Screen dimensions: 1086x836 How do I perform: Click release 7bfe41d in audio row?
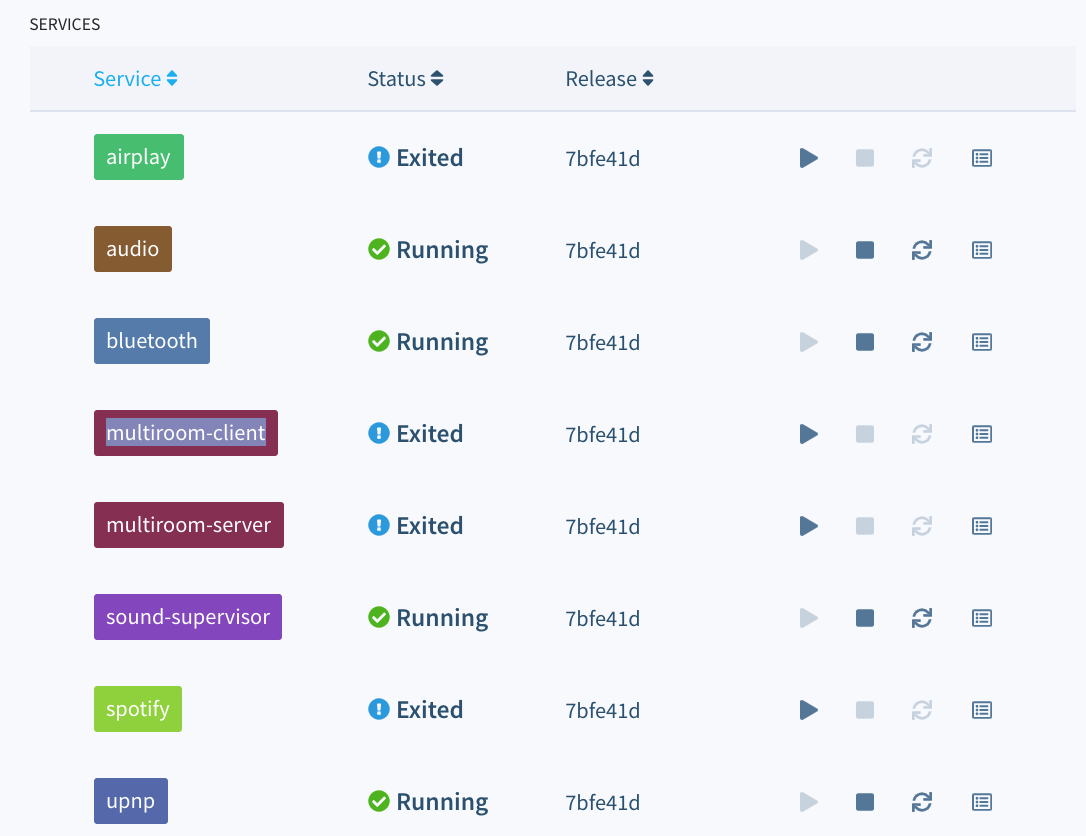point(603,251)
